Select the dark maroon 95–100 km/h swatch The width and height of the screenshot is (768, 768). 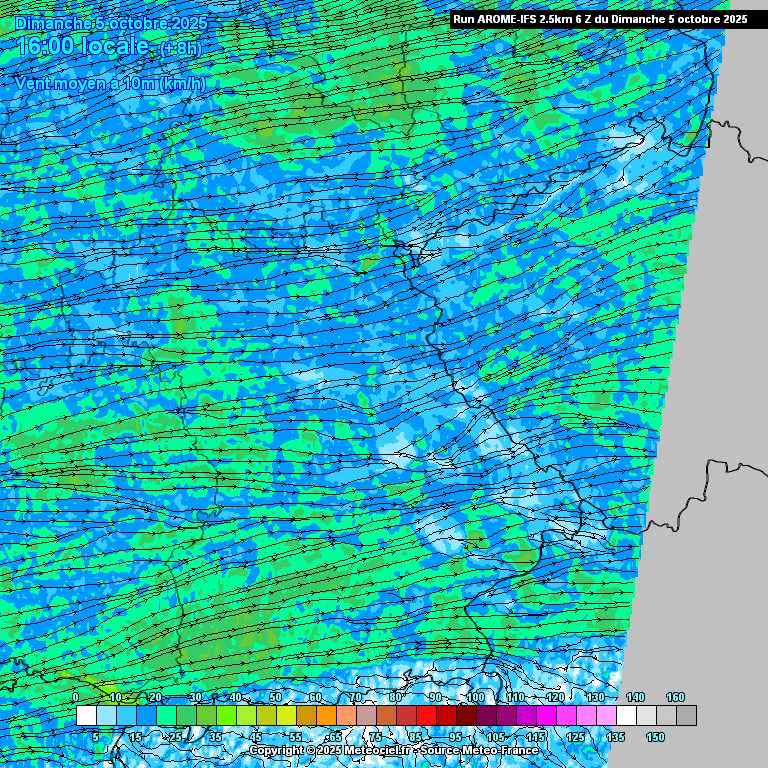466,715
